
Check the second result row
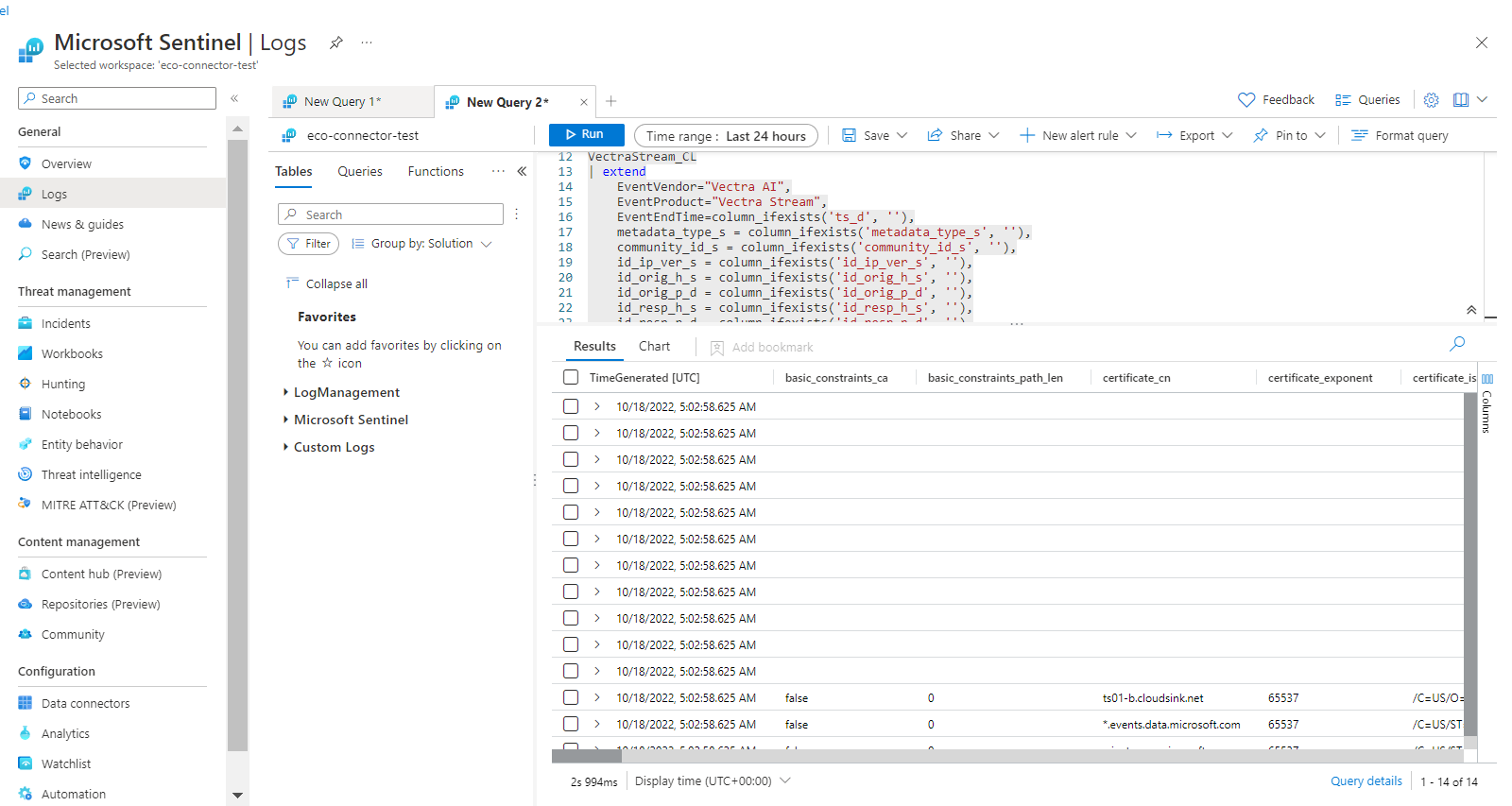[x=571, y=433]
